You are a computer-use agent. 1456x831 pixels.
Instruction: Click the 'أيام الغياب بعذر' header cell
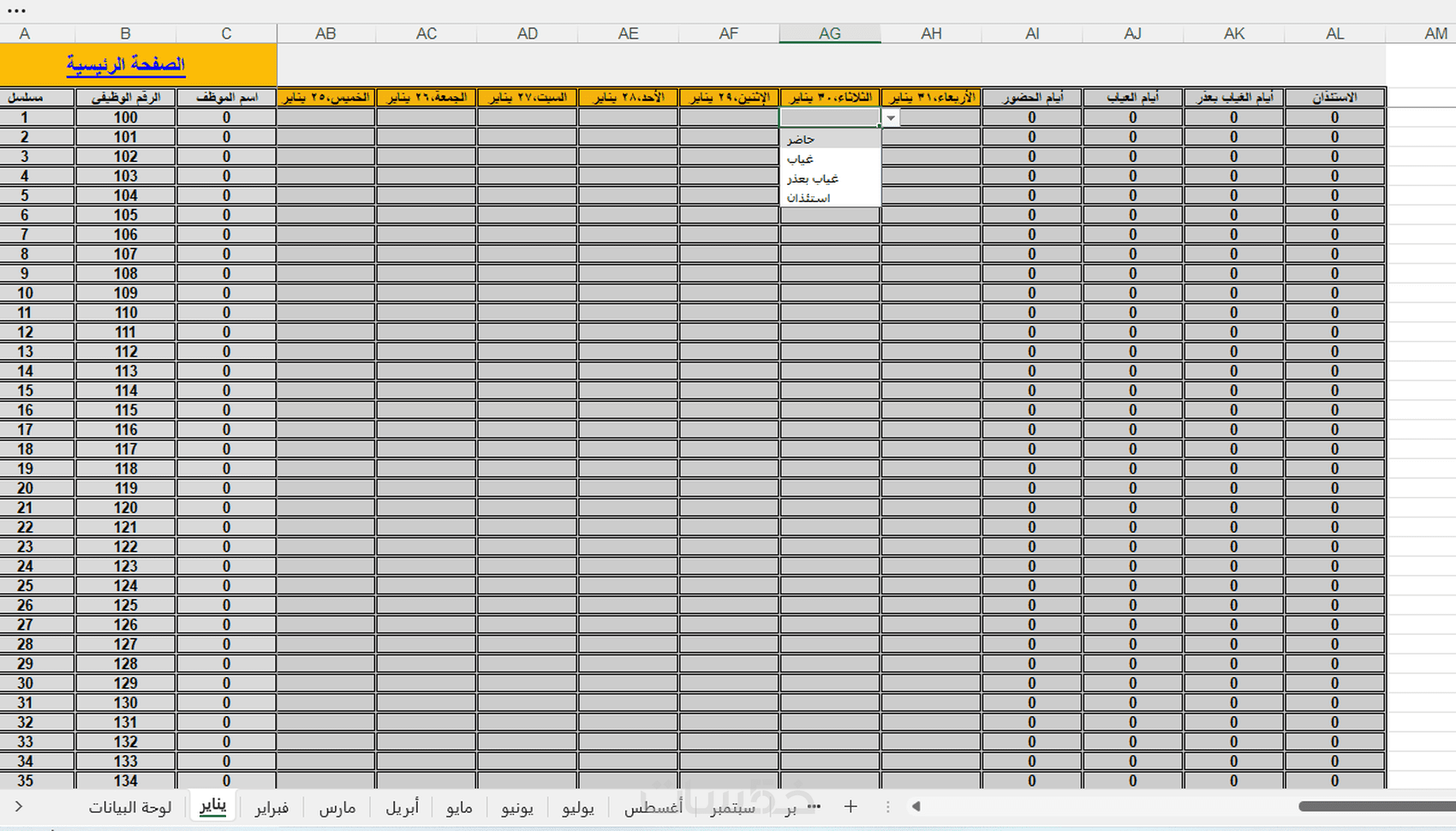[x=1234, y=98]
